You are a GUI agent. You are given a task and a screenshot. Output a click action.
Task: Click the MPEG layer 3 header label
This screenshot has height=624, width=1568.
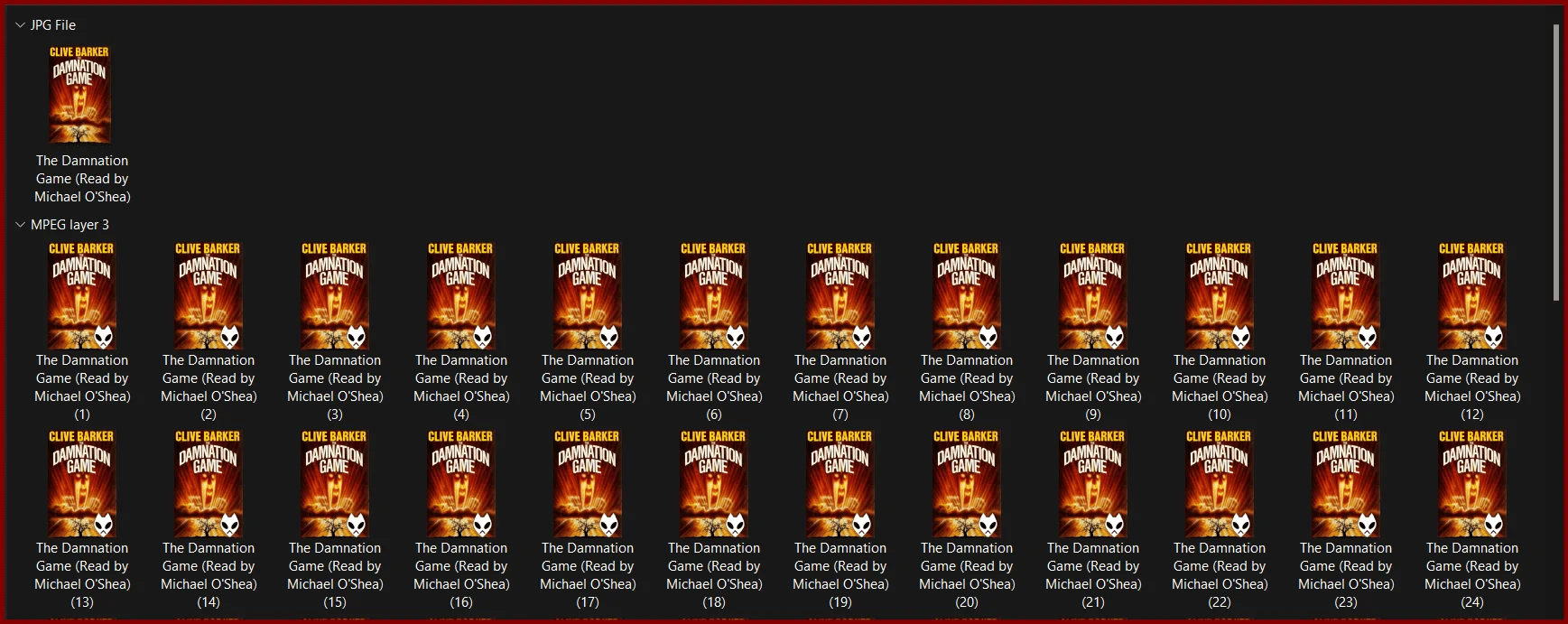tap(70, 225)
